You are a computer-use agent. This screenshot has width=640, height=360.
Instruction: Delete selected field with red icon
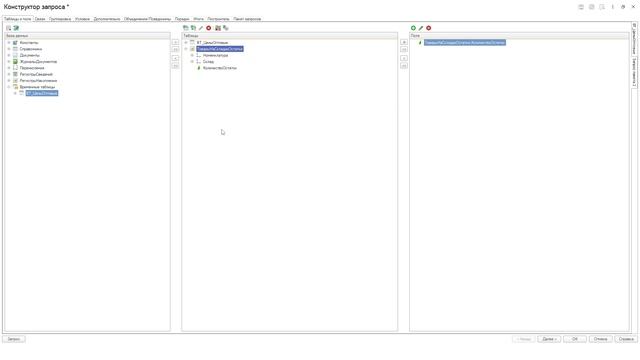(x=429, y=28)
